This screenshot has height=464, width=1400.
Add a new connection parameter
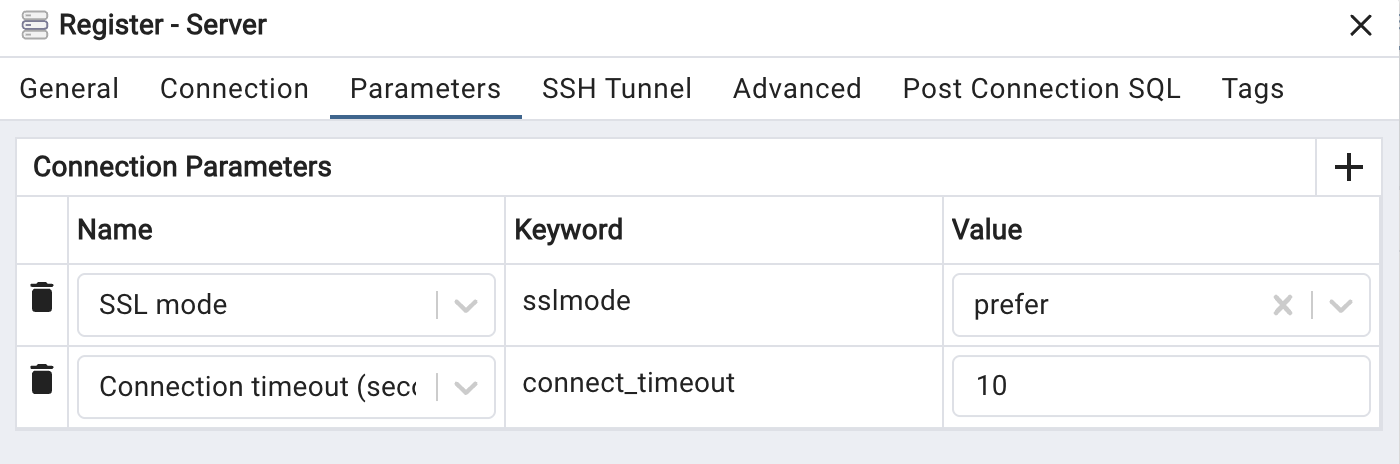tap(1349, 167)
